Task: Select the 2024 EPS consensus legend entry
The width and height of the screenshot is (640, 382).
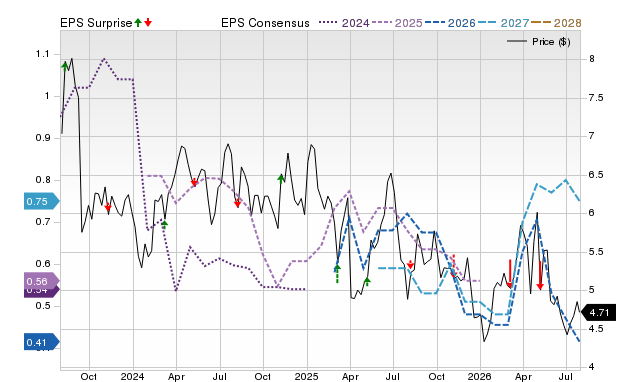Action: 344,23
